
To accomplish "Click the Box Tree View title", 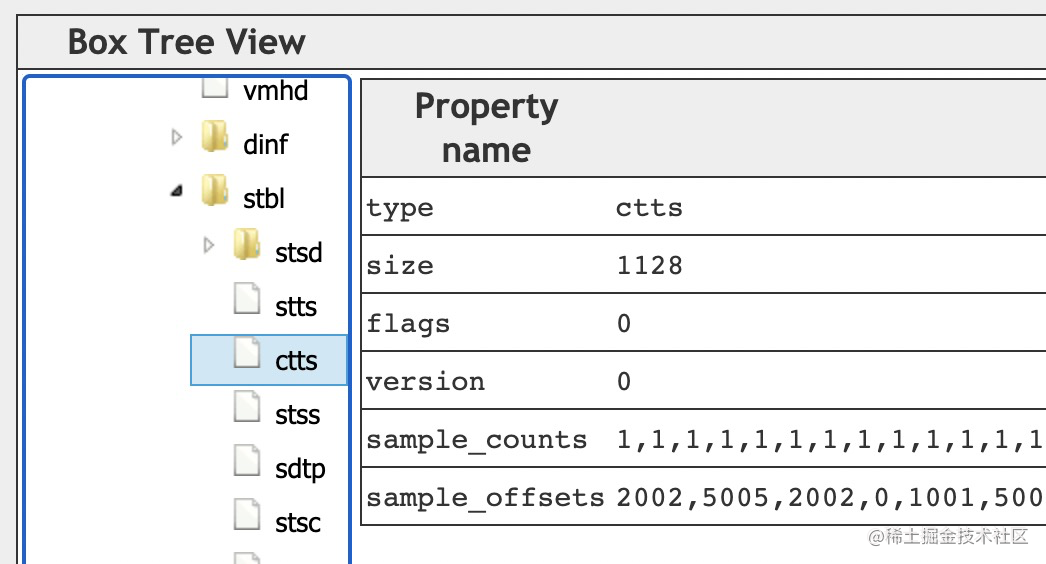I will pos(187,42).
